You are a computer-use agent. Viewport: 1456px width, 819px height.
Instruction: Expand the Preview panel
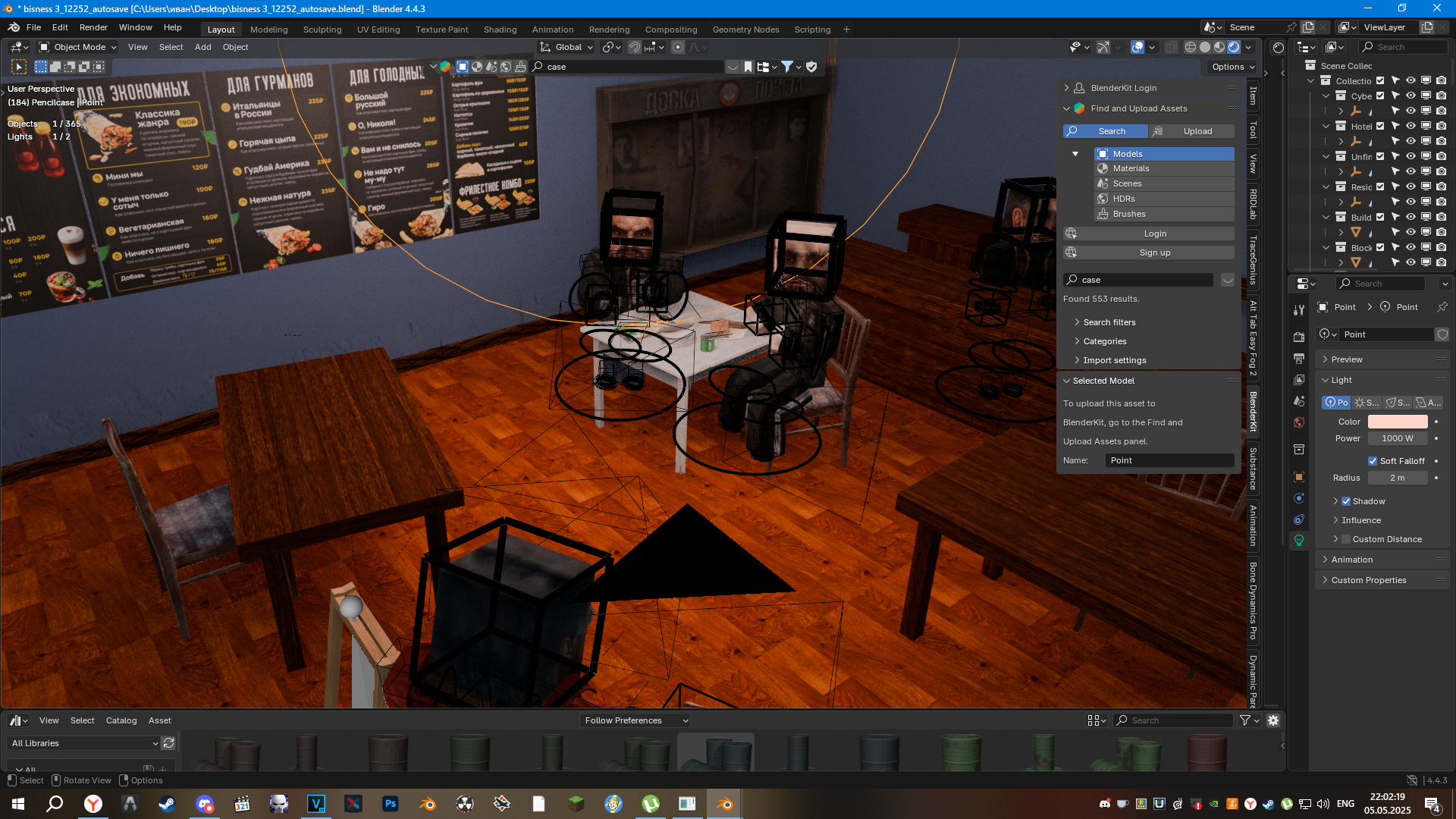[x=1347, y=359]
